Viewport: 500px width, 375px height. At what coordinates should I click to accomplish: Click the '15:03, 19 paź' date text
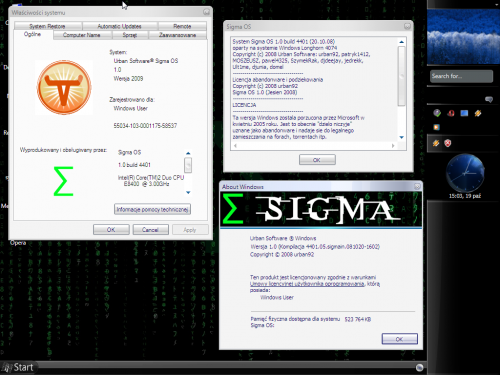(465, 196)
